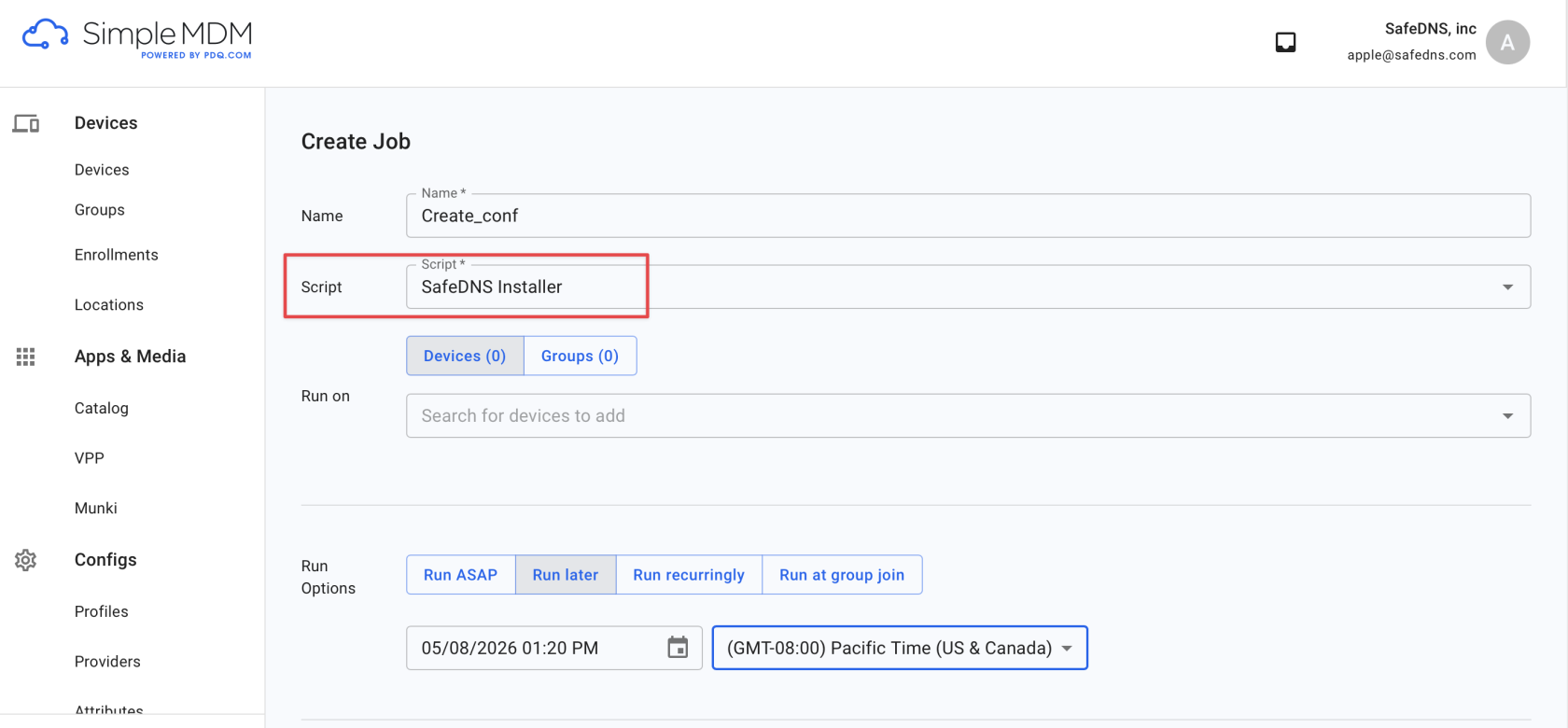1568x728 pixels.
Task: Click the Create Job heading
Action: (356, 142)
